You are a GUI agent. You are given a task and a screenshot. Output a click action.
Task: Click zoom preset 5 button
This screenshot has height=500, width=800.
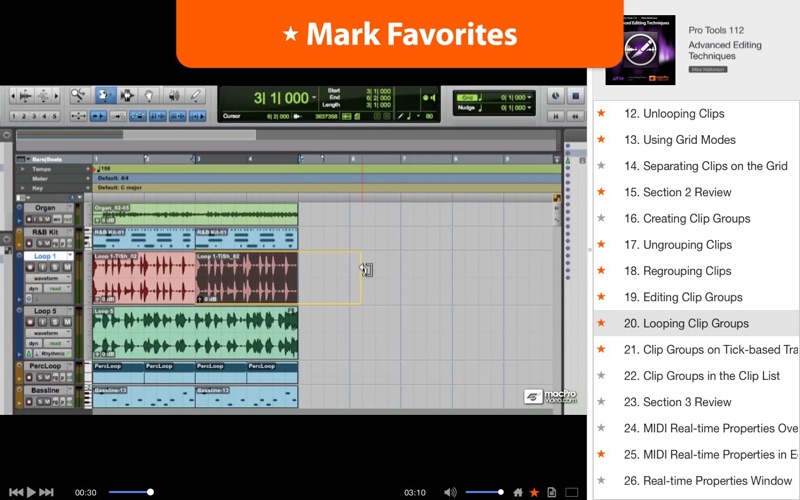(x=54, y=116)
